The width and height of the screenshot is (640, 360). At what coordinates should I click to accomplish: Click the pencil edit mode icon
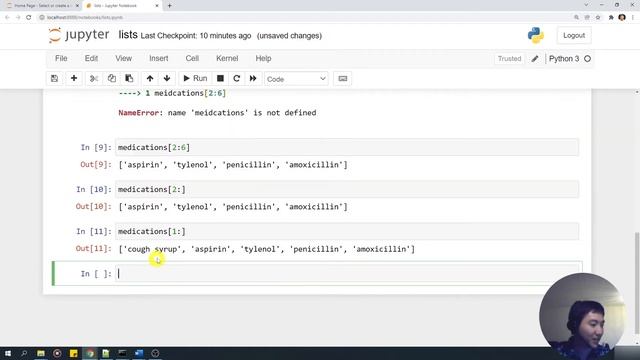coord(535,59)
